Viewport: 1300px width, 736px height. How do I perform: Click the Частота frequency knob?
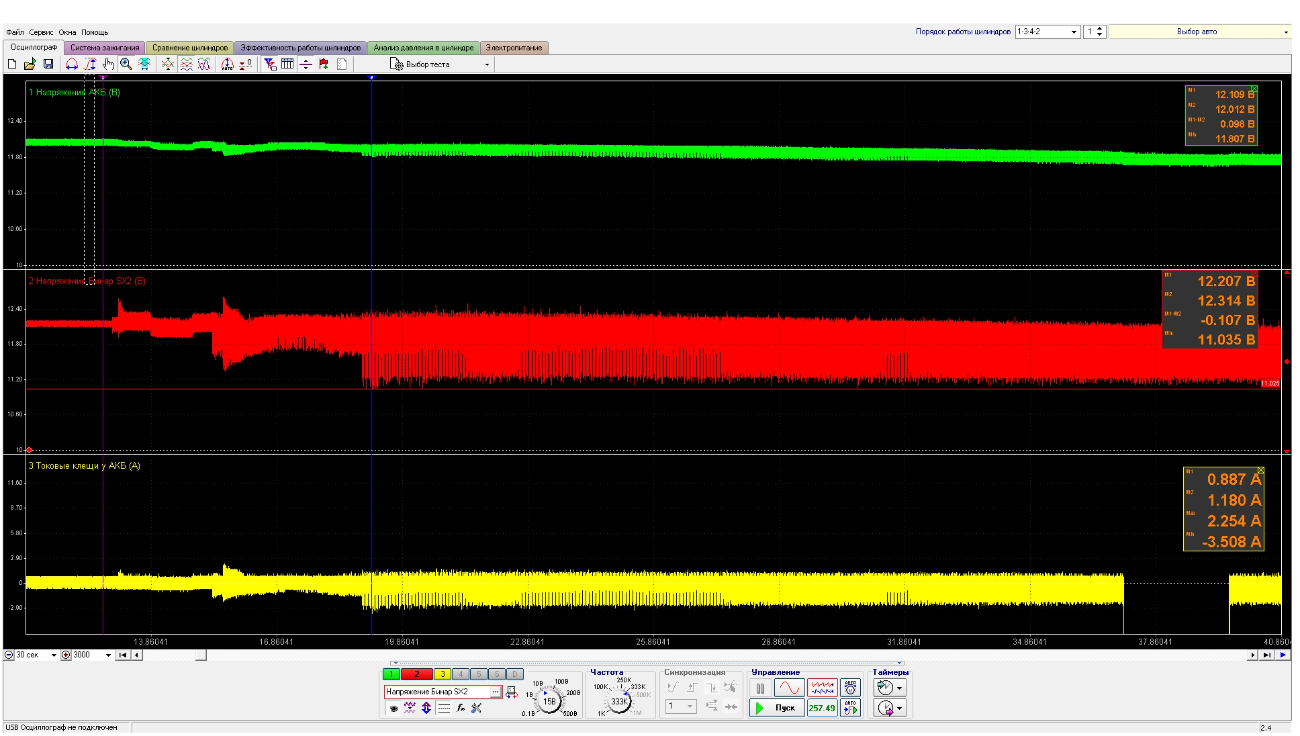click(620, 702)
